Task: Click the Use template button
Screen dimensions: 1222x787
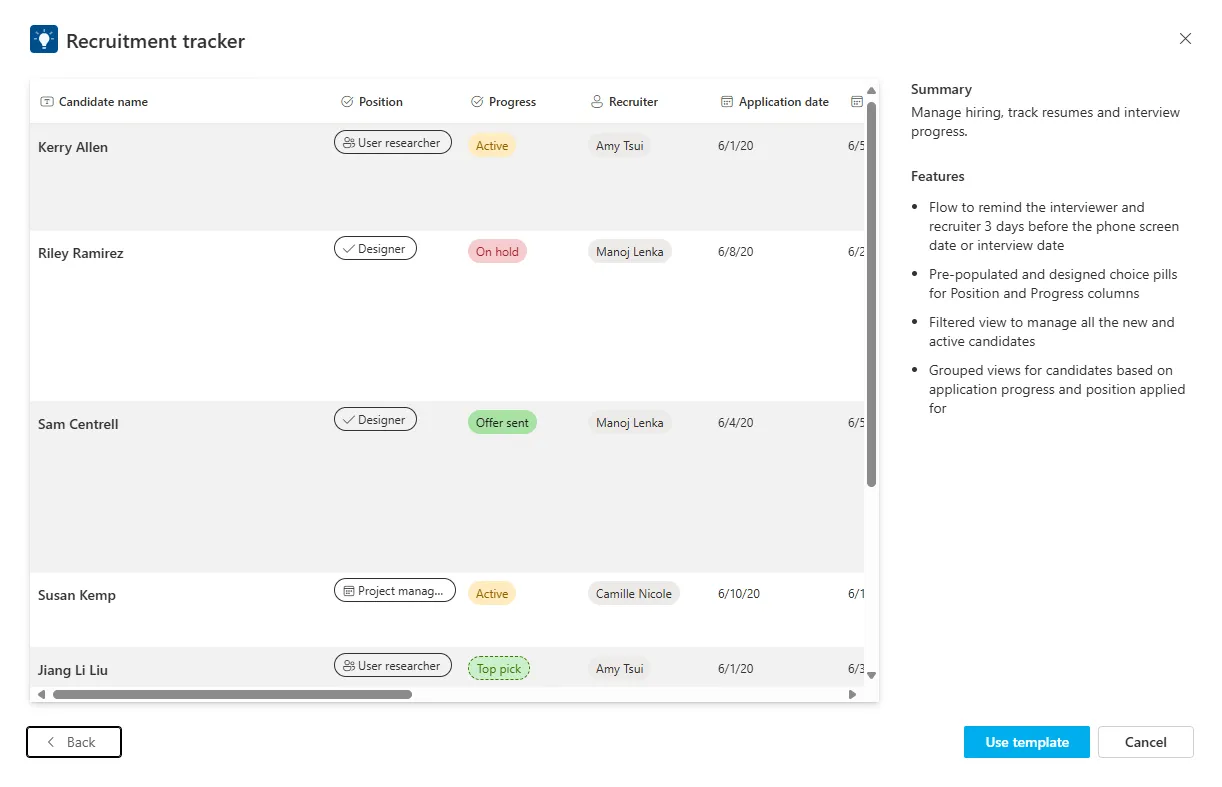Action: pyautogui.click(x=1026, y=742)
